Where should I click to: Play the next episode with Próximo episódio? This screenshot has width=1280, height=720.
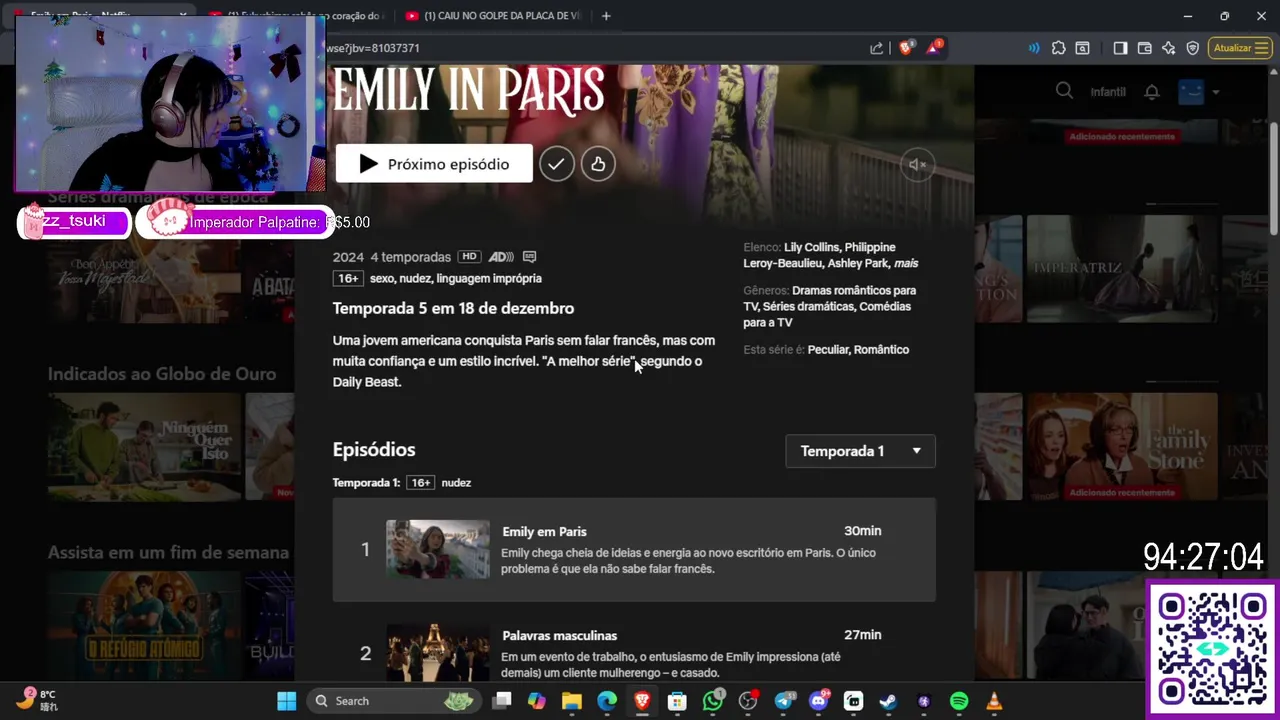[x=434, y=164]
